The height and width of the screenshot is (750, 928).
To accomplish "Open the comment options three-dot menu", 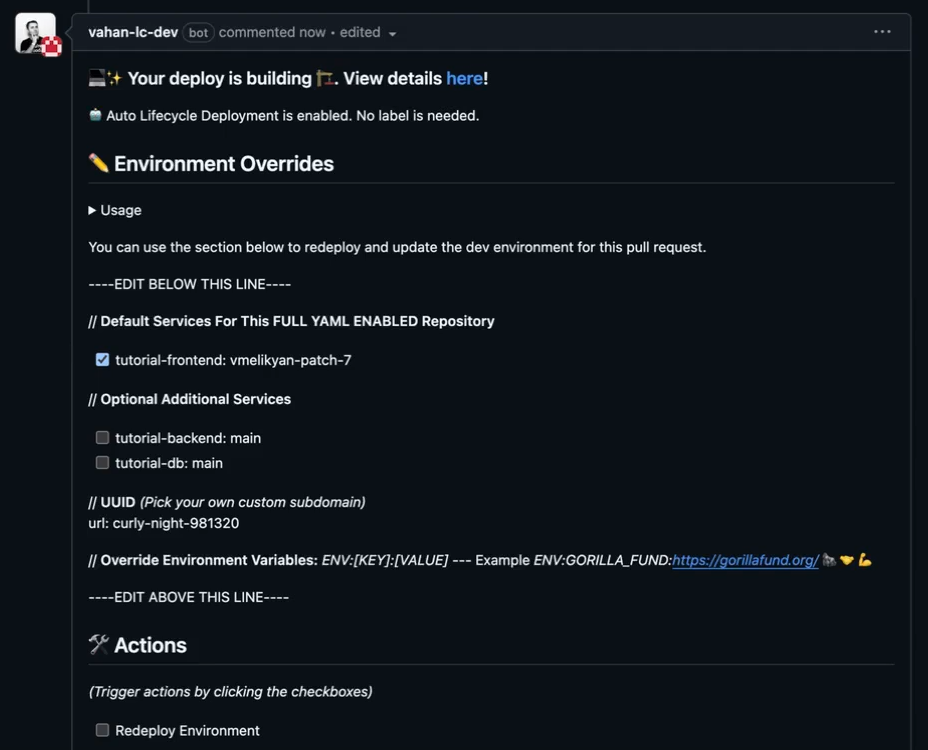I will pyautogui.click(x=882, y=32).
